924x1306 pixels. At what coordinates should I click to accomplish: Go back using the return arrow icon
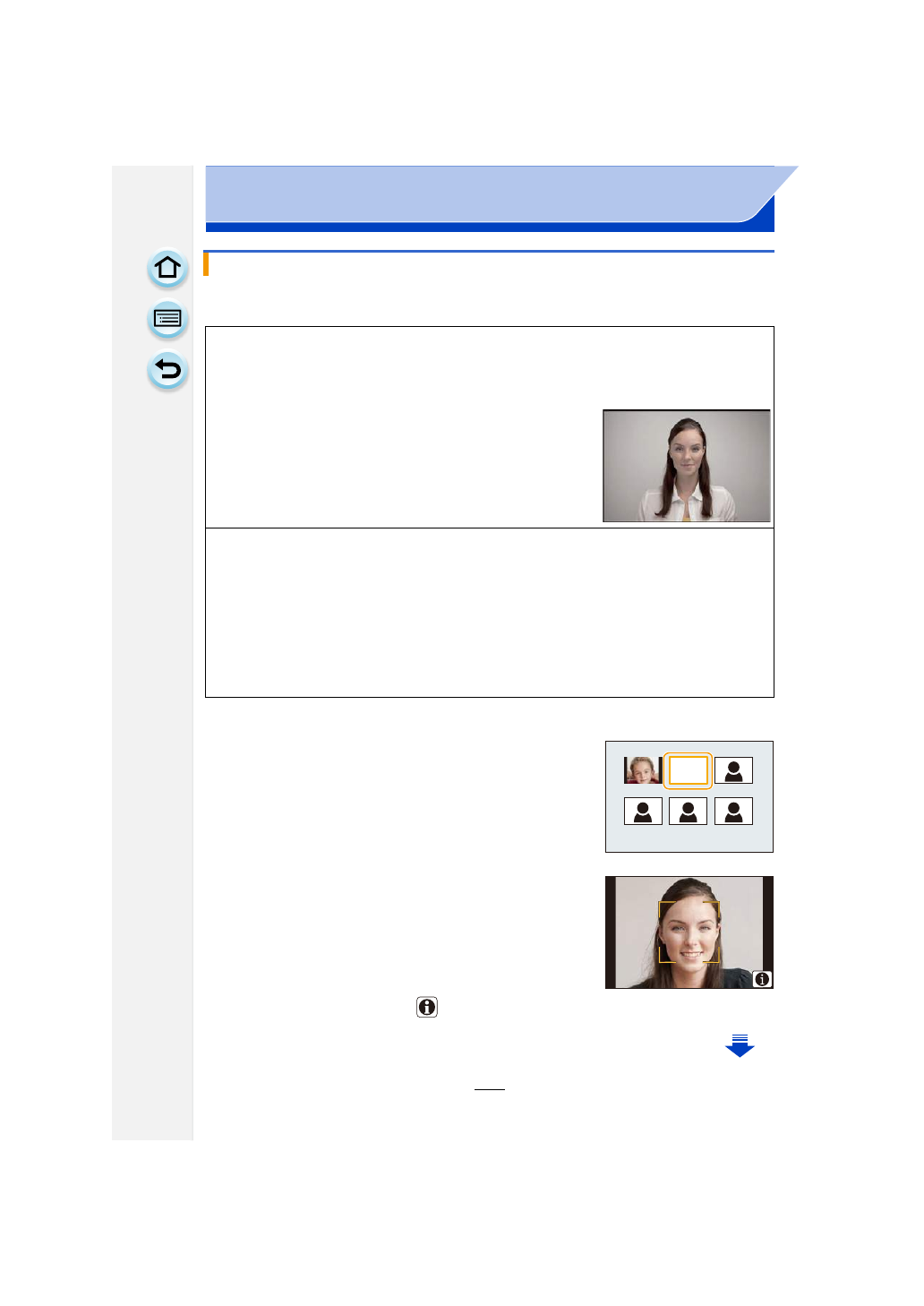[x=167, y=369]
